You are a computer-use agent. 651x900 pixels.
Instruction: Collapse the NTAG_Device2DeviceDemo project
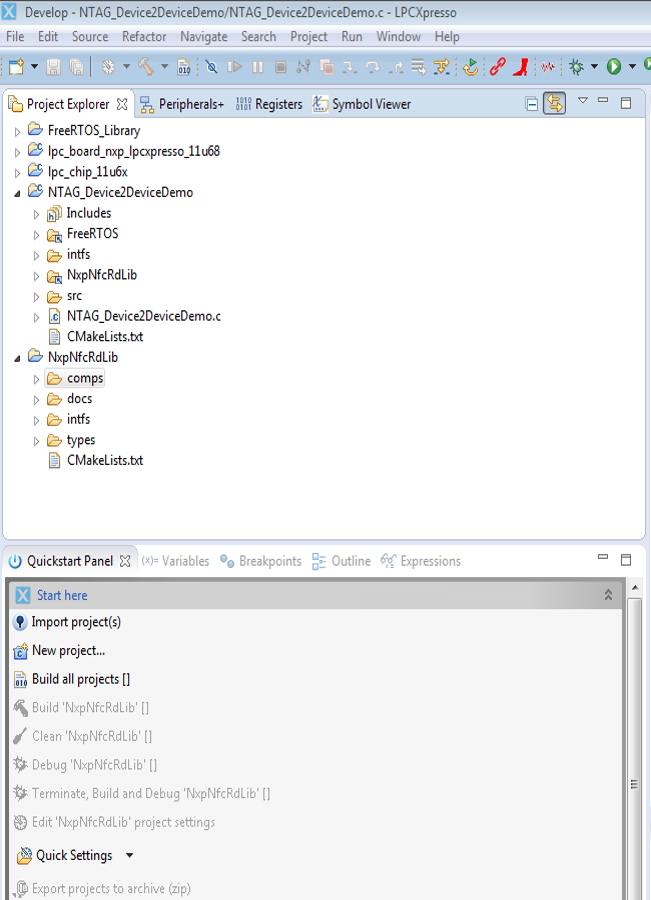click(x=17, y=193)
